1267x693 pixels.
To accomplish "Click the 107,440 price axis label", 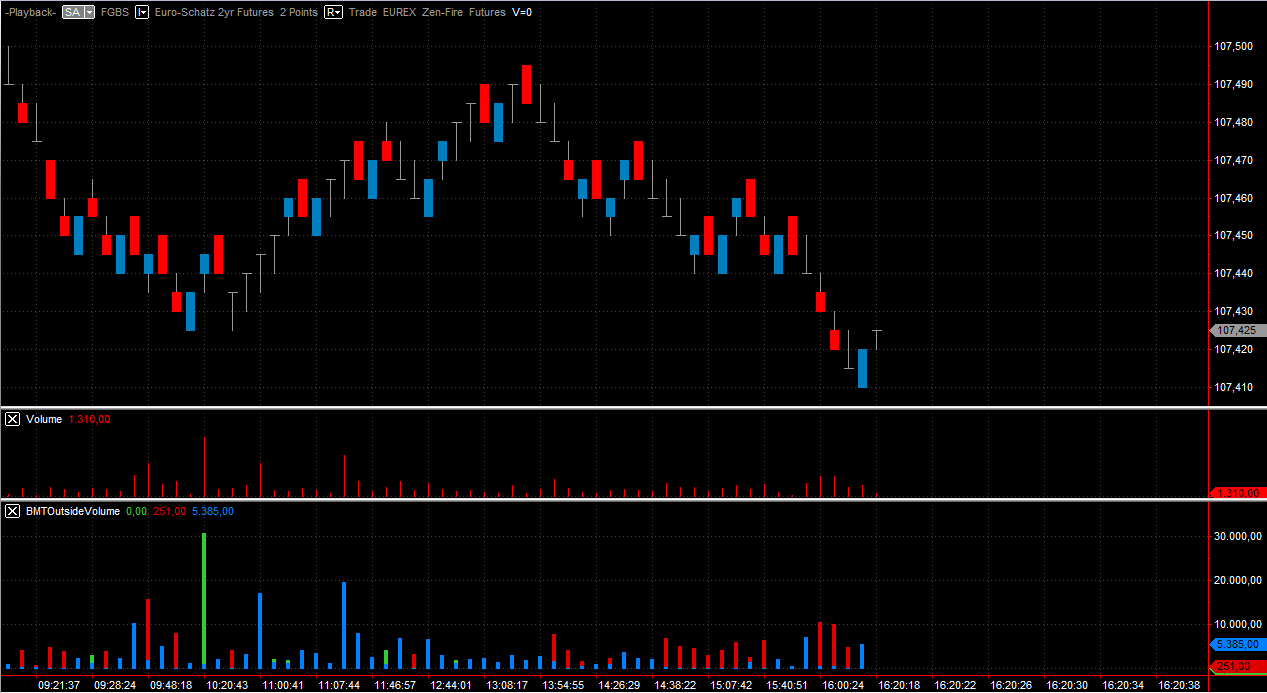I will click(x=1233, y=273).
